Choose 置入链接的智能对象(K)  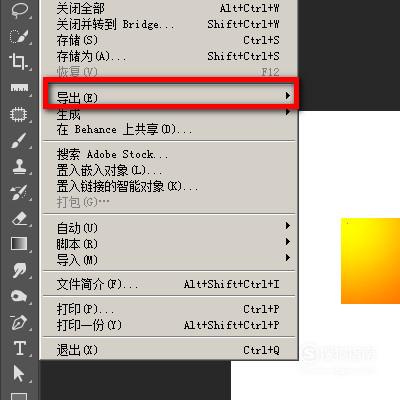coord(169,186)
